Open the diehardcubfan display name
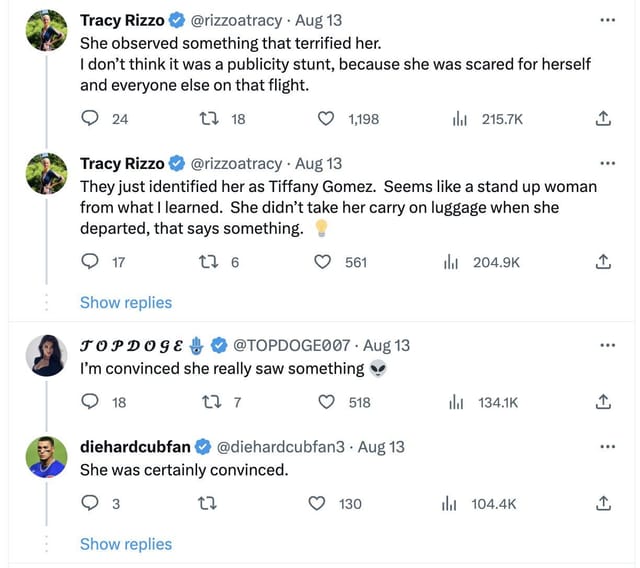The height and width of the screenshot is (568, 640). click(x=134, y=446)
